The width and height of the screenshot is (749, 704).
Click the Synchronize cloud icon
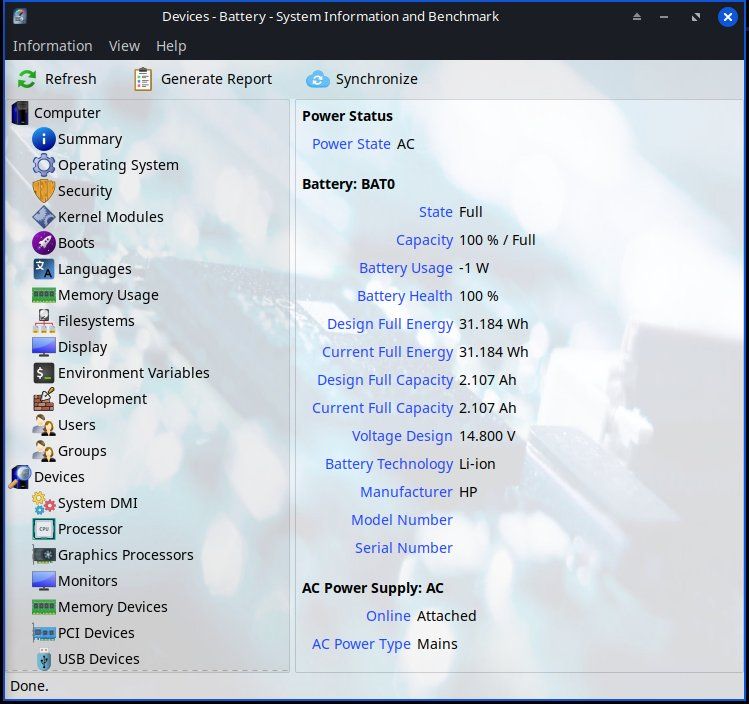click(318, 79)
